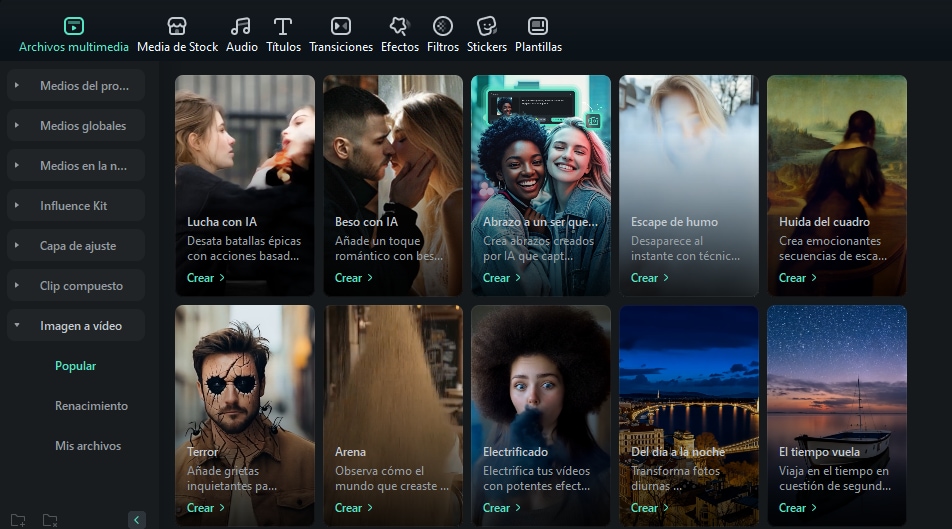Select the Renacimiento category

[91, 406]
